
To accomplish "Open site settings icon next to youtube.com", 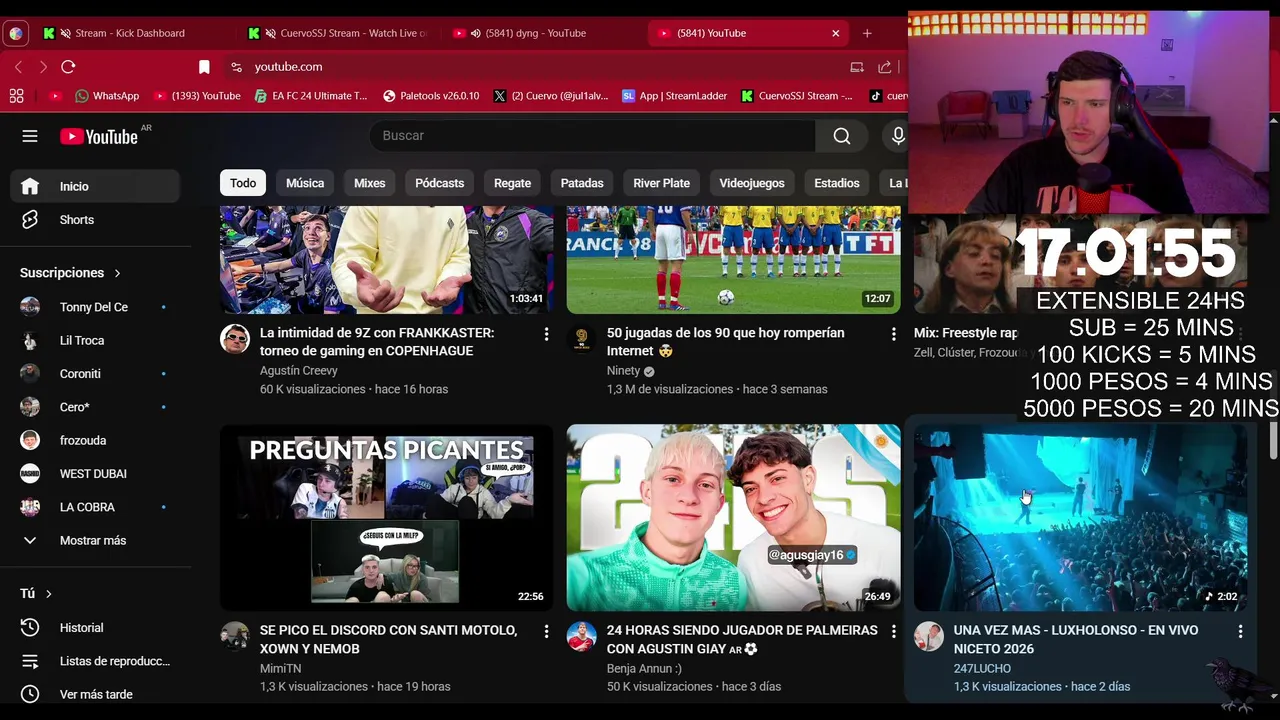I will click(x=236, y=67).
